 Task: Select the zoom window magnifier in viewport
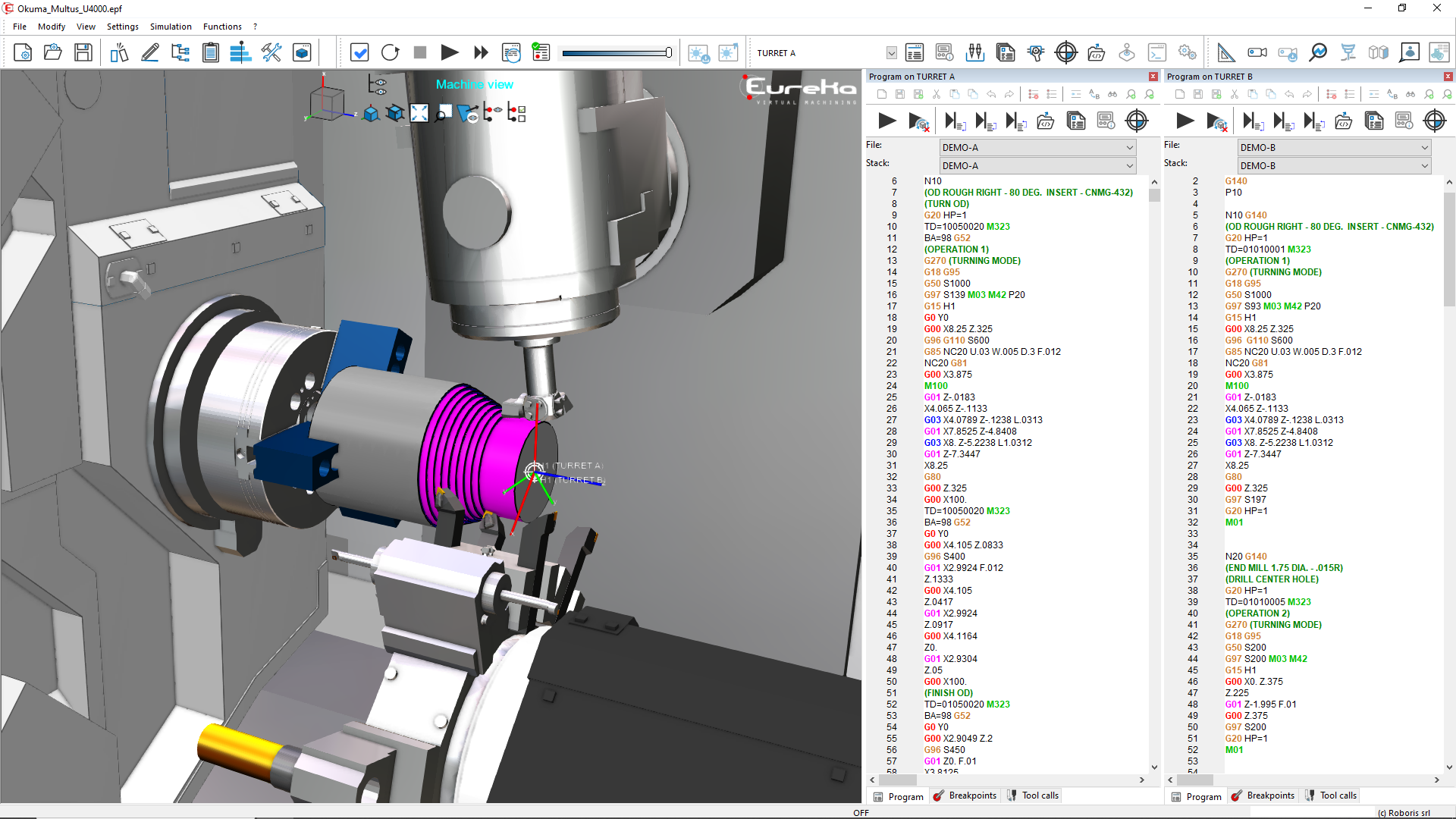click(443, 114)
